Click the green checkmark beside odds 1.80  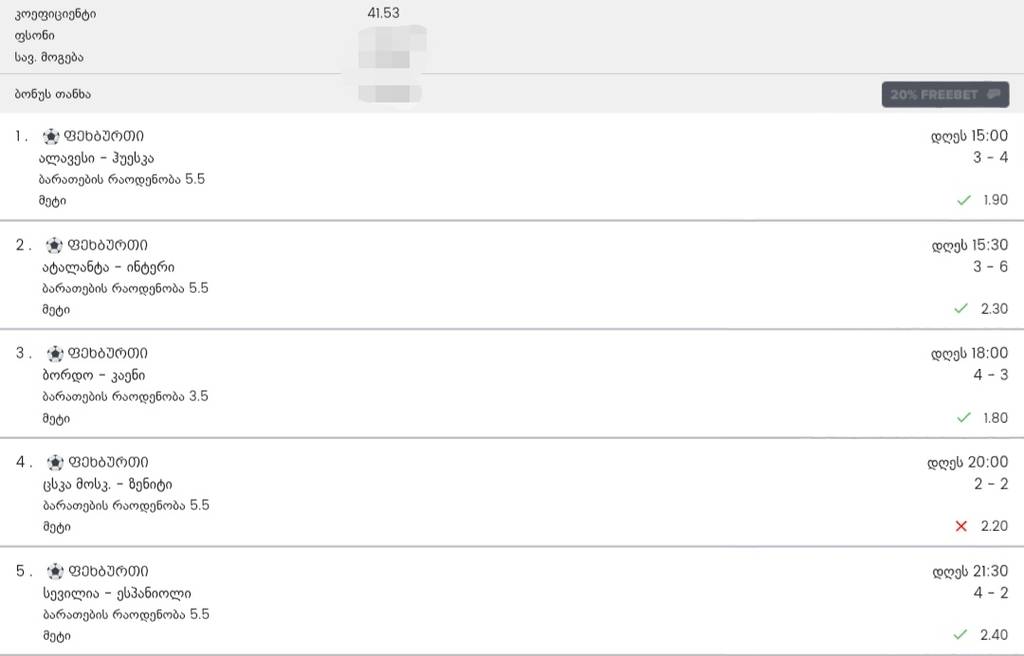point(963,418)
